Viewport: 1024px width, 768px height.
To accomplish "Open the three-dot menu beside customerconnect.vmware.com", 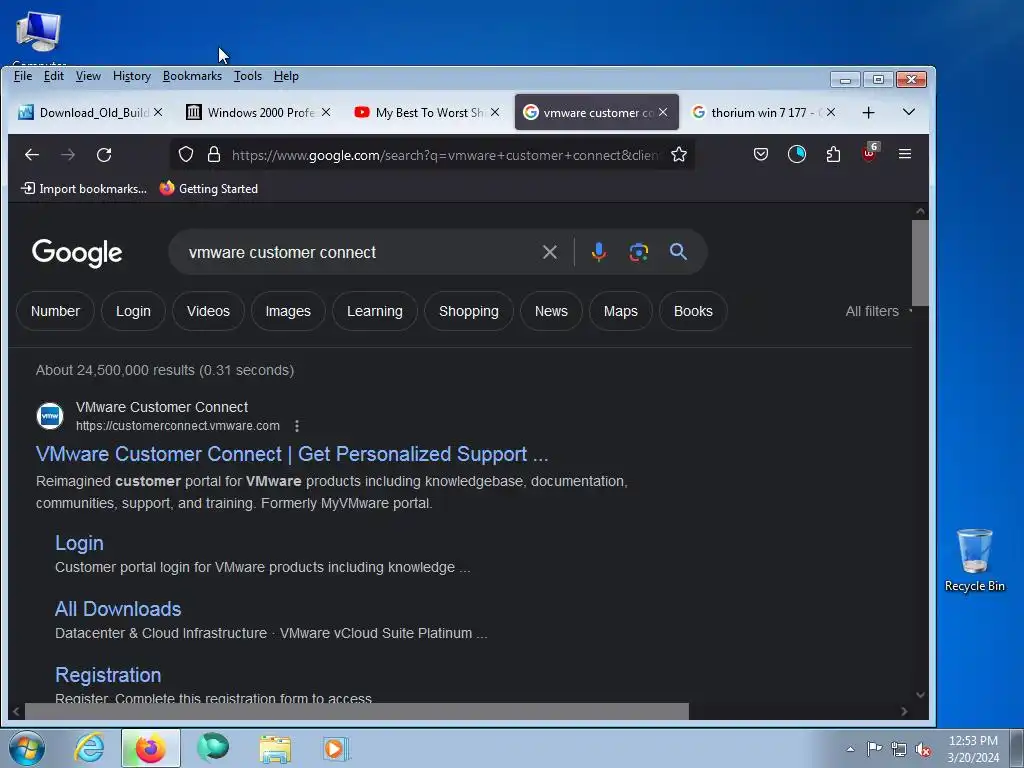I will tap(296, 426).
